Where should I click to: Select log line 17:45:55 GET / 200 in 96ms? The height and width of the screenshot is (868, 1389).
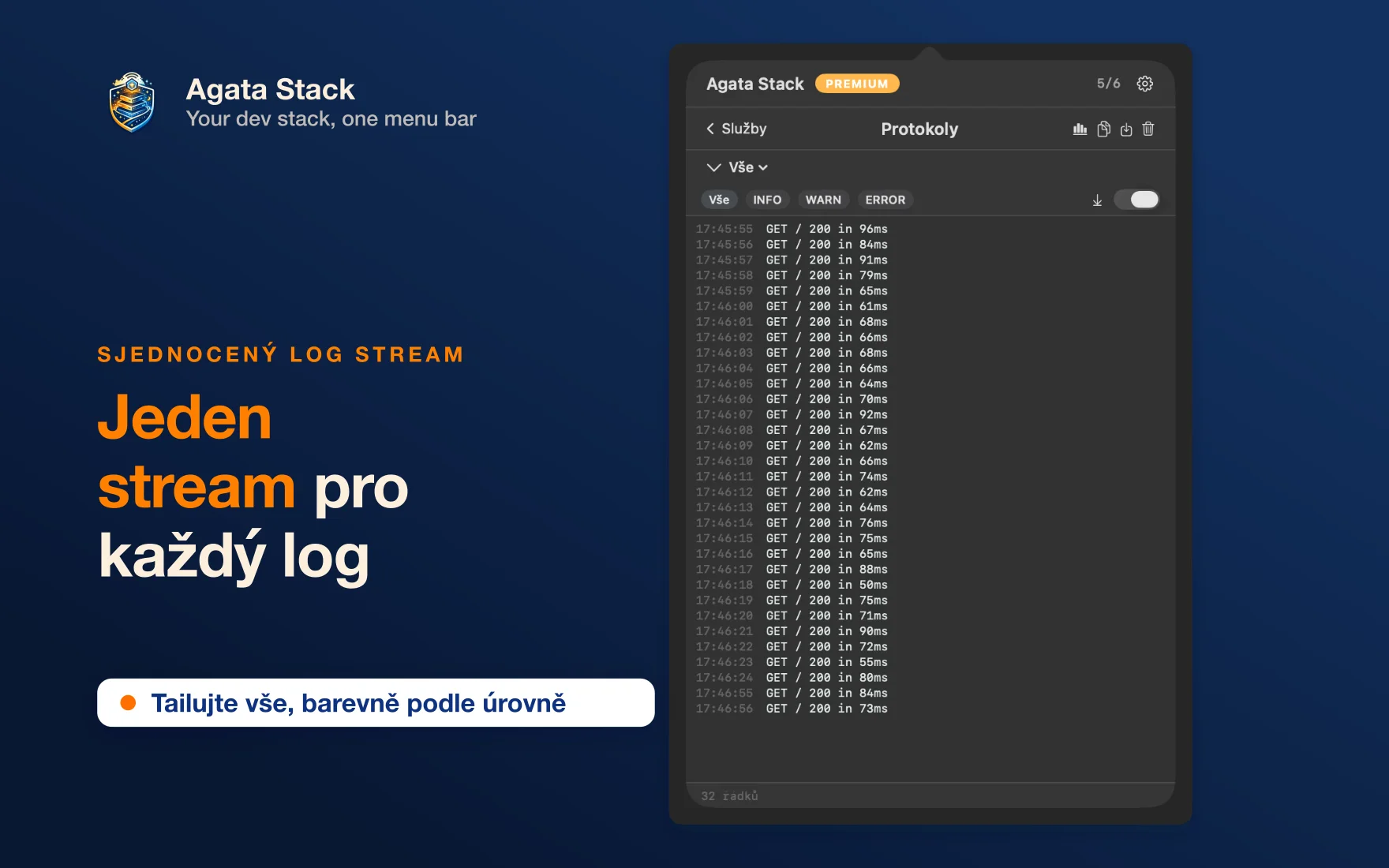coord(792,229)
